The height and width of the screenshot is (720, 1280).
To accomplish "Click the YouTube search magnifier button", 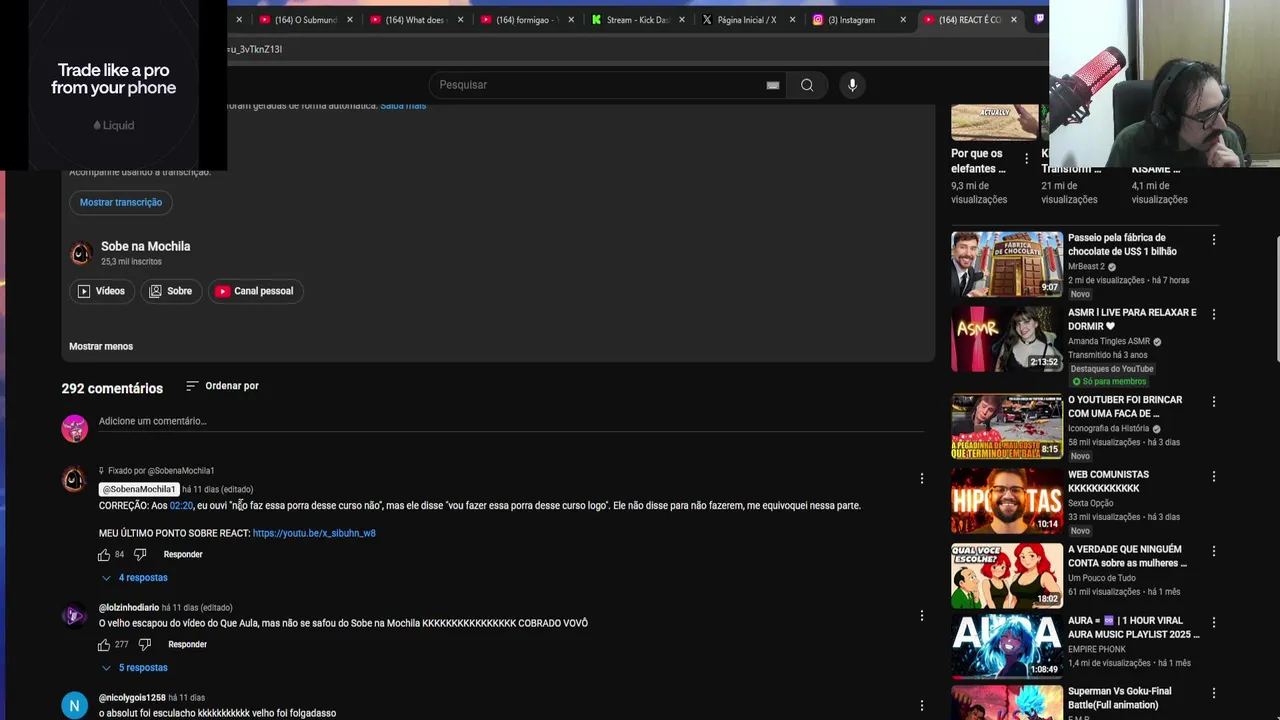I will click(x=806, y=85).
